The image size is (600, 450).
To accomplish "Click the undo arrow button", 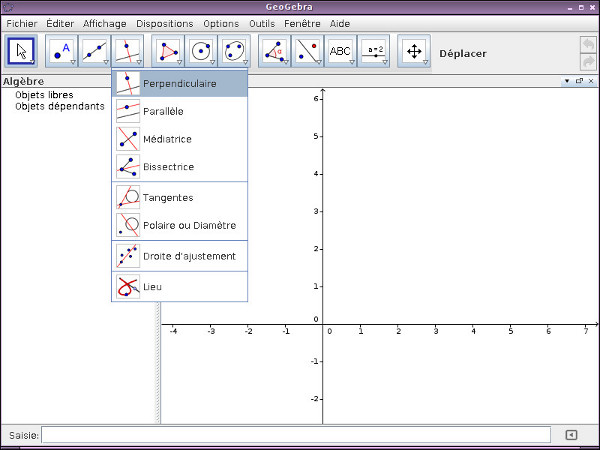I will [589, 44].
